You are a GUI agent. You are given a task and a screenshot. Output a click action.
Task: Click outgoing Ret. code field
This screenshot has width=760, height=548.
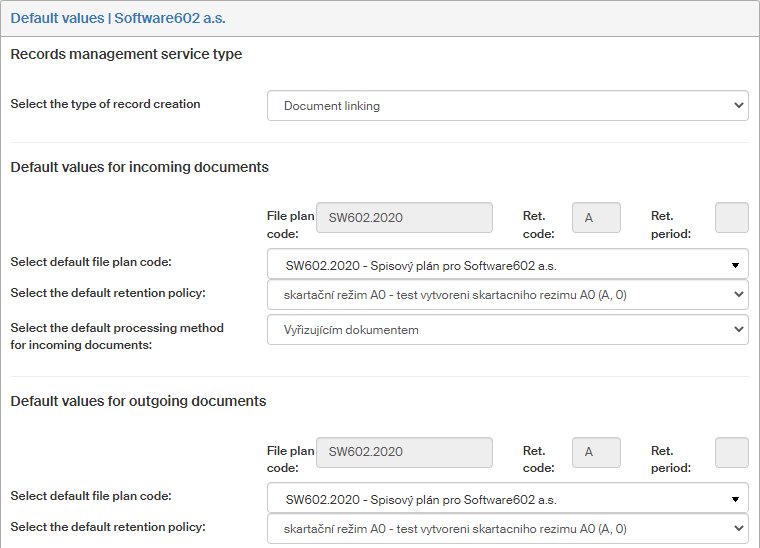tap(596, 452)
